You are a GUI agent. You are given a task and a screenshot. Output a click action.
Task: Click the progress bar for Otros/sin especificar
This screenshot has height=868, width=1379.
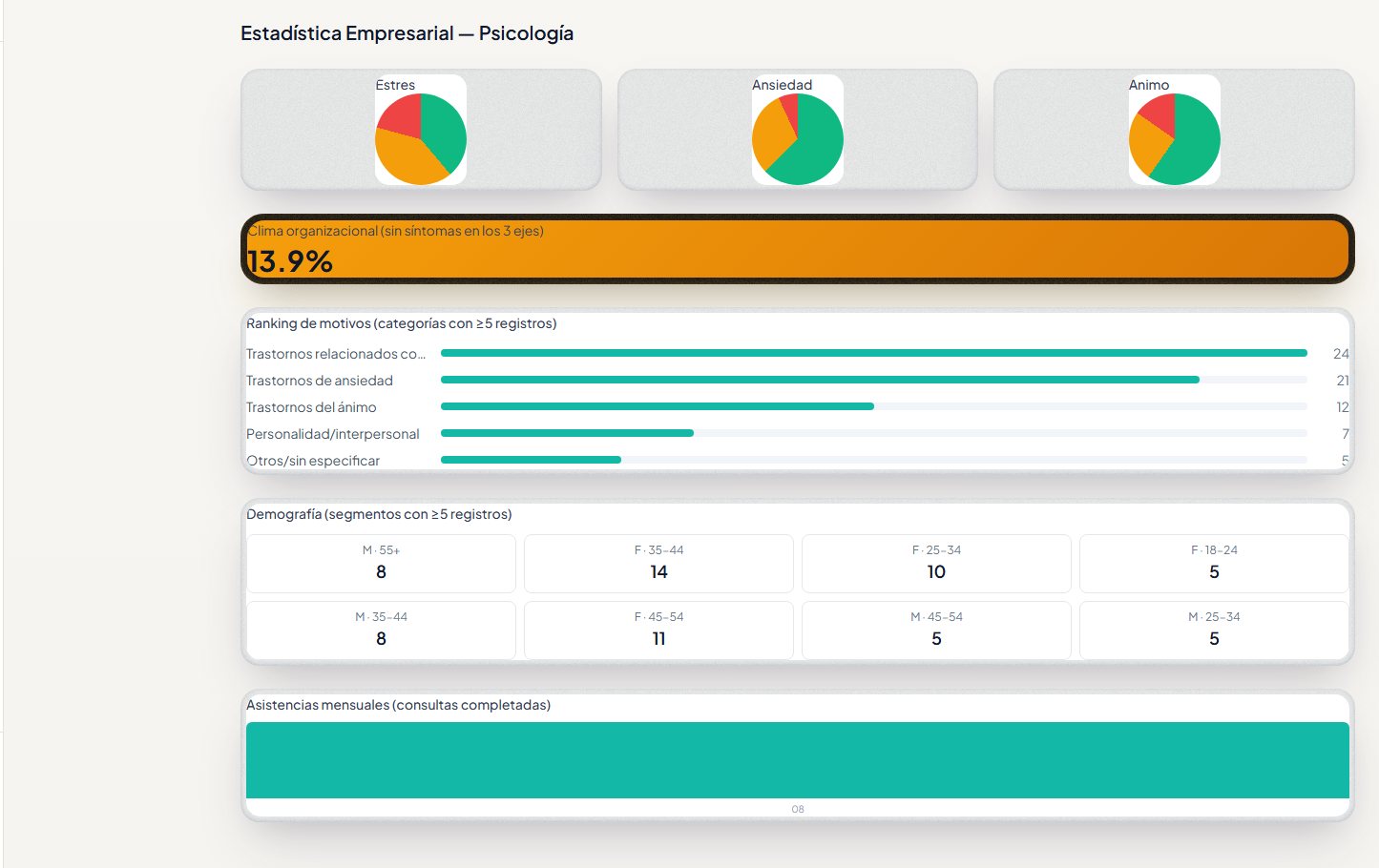click(x=874, y=460)
